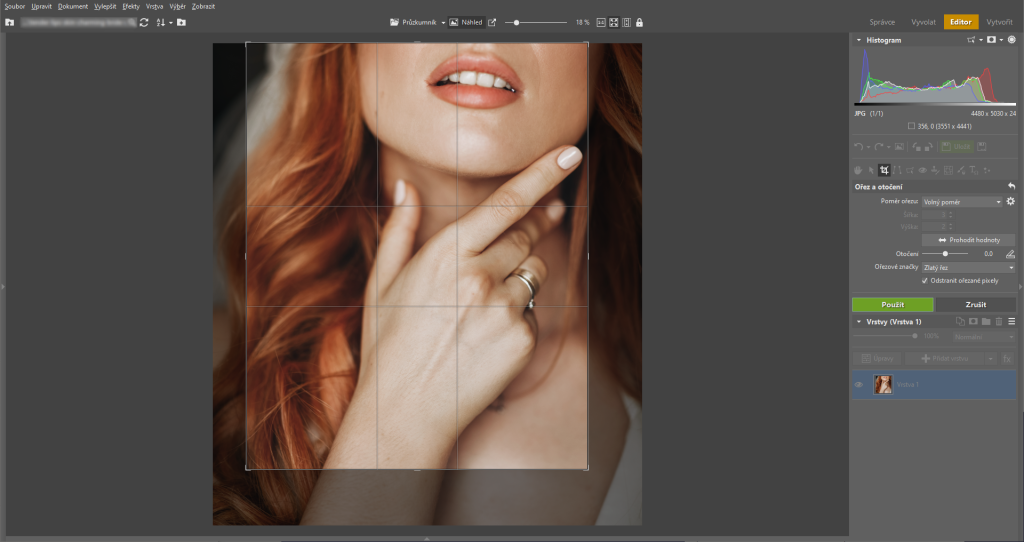Viewport: 1024px width, 542px height.
Task: Collapse the Vrstvy panel
Action: click(859, 321)
